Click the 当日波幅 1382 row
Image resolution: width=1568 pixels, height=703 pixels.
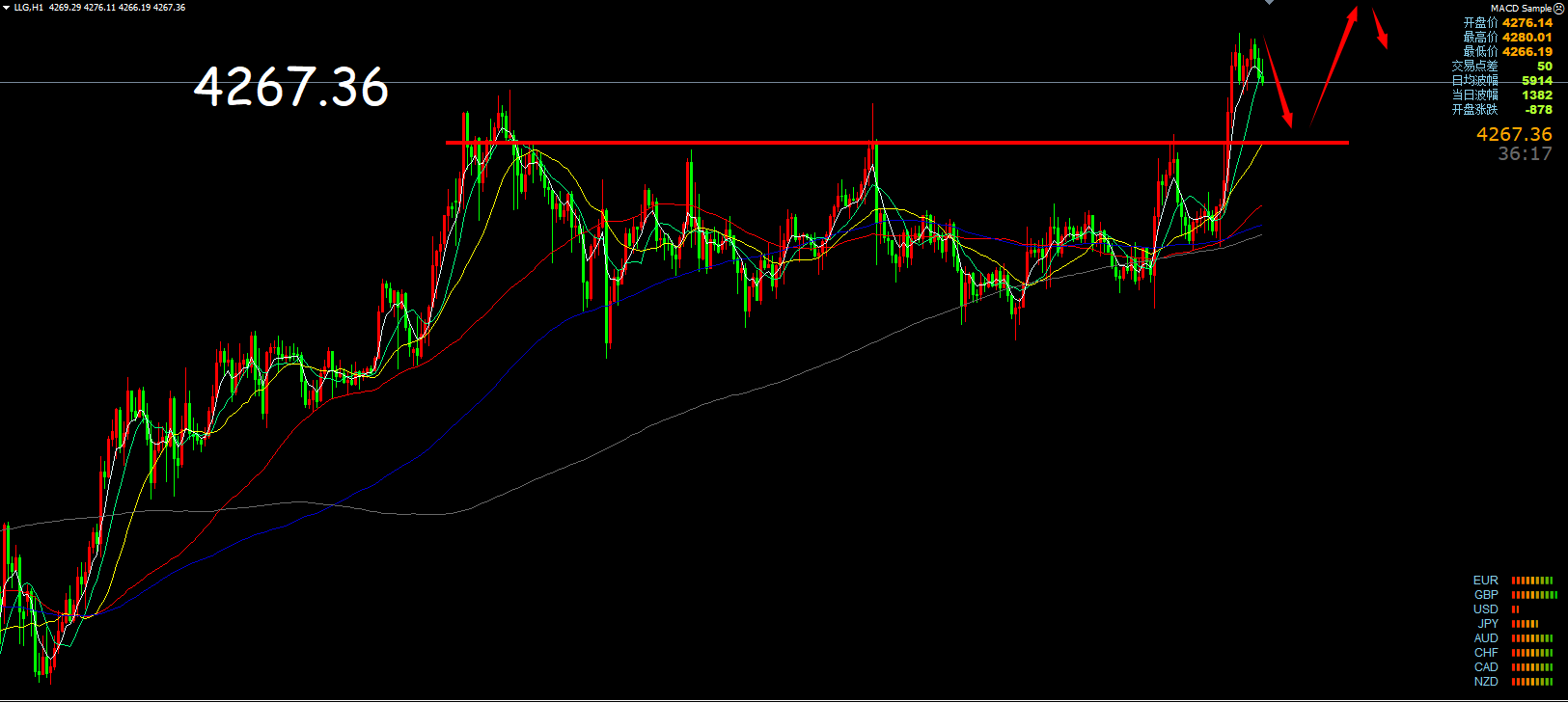coord(1502,95)
